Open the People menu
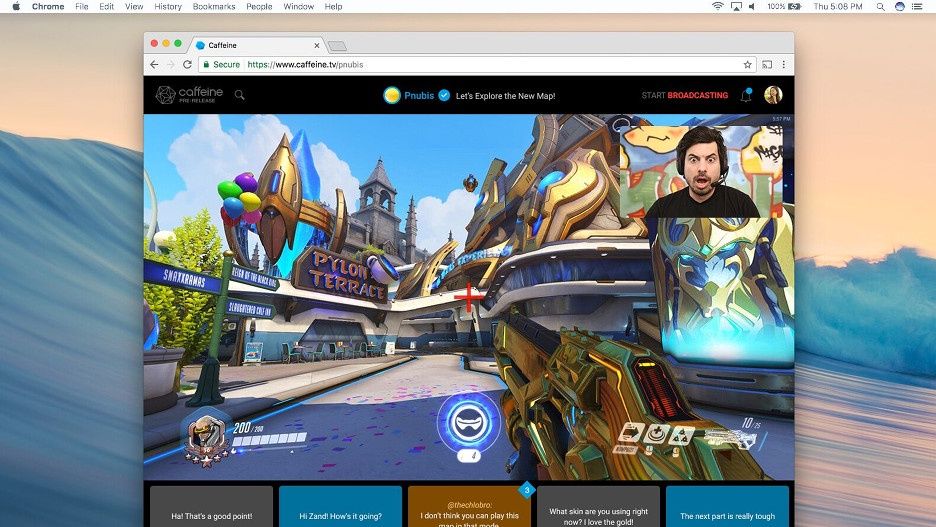Viewport: 936px width, 527px height. (x=259, y=7)
